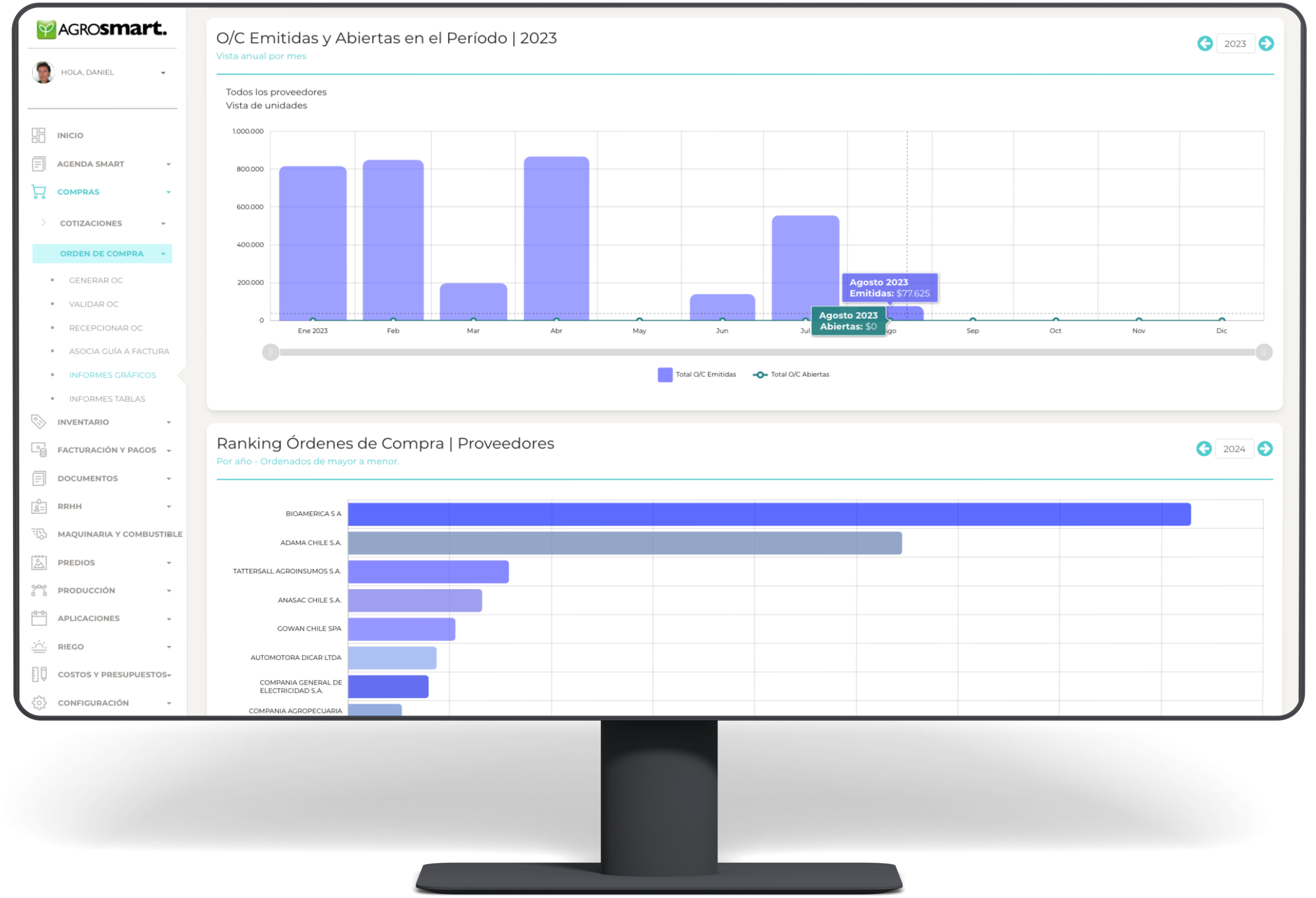Open Recepcionar OC link
1316x898 pixels.
click(106, 328)
